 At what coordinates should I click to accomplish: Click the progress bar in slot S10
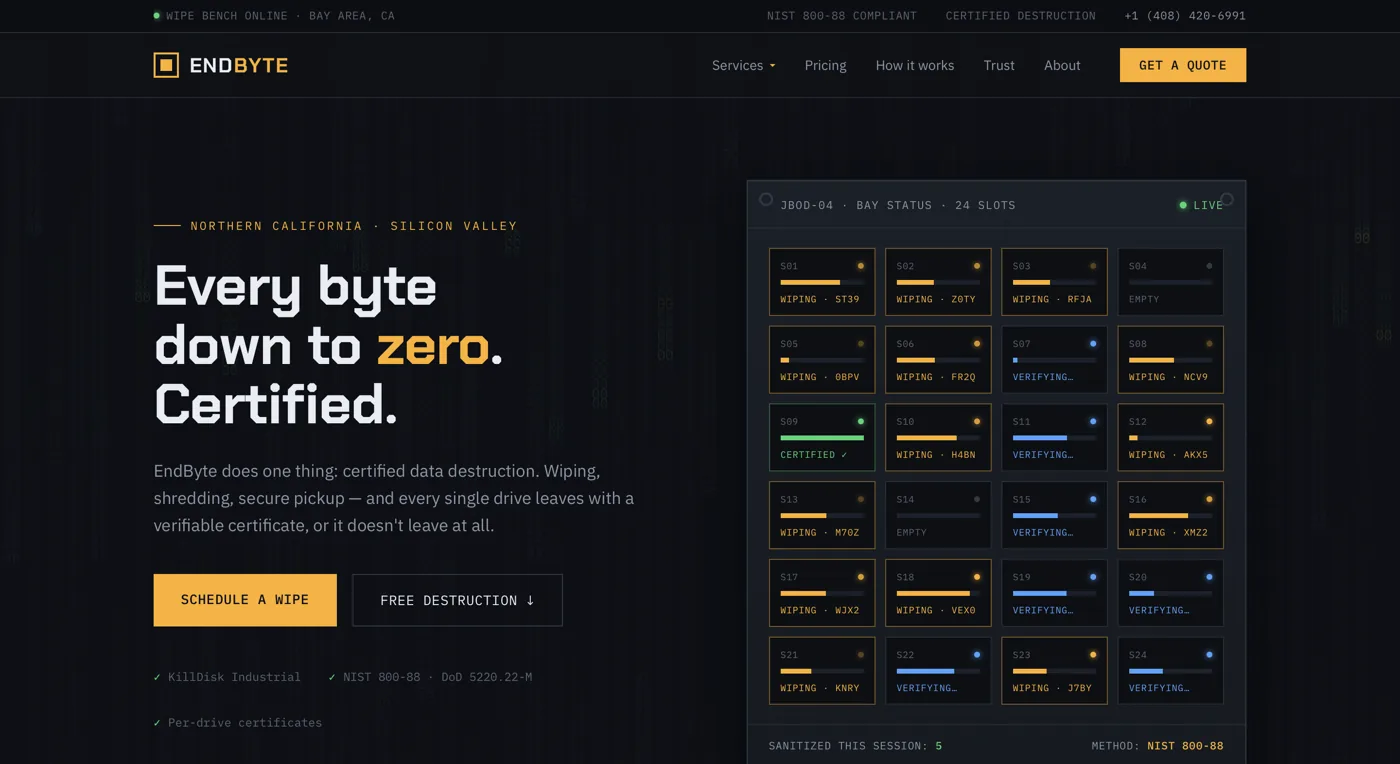coord(938,438)
